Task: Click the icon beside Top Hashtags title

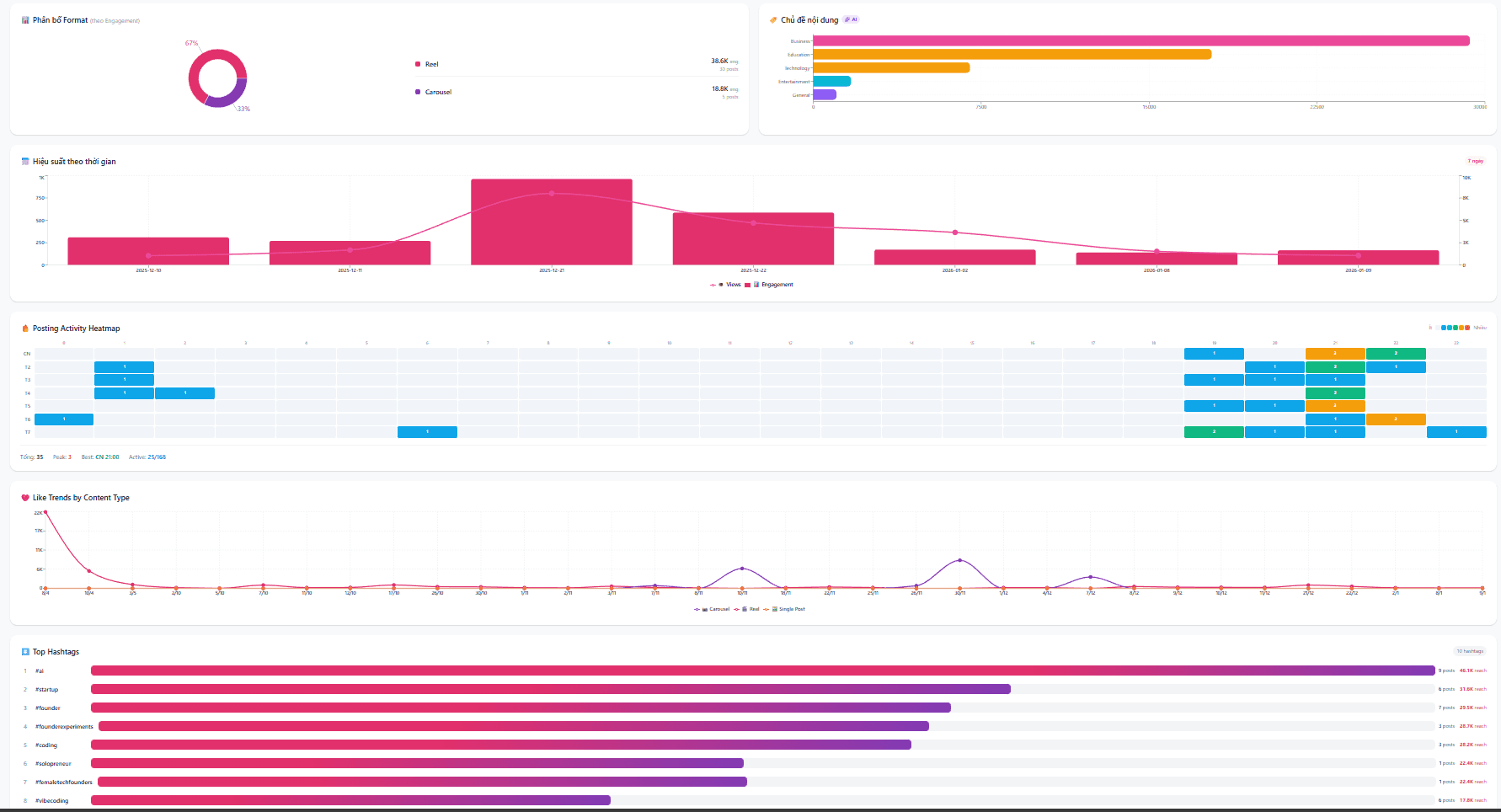Action: click(x=25, y=651)
